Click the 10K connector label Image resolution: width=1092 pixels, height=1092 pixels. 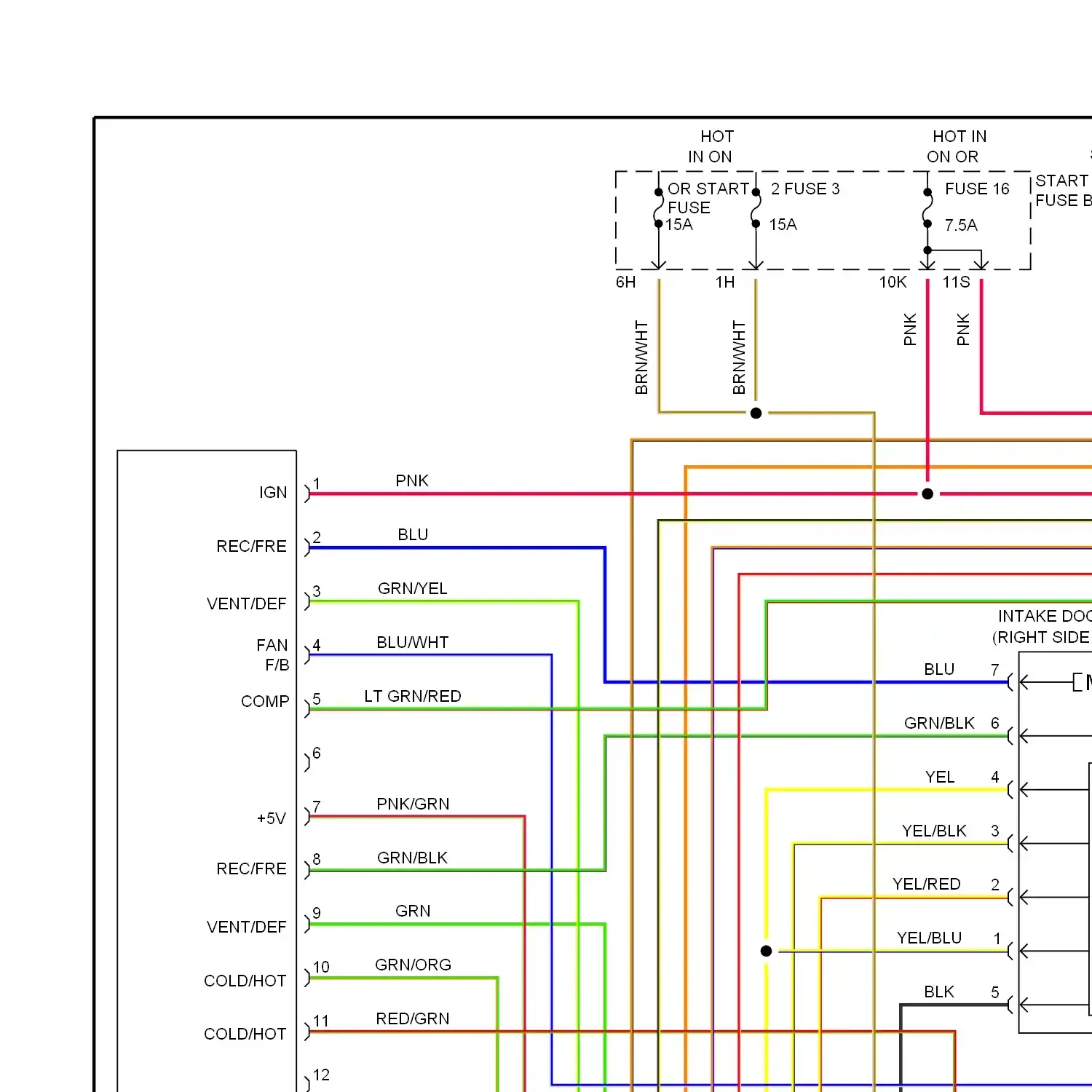[893, 282]
